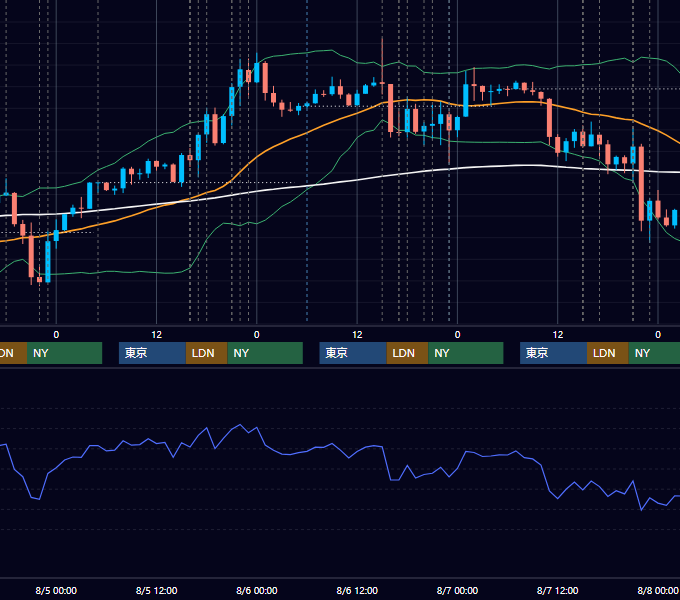Click the 8/5 12:00 date label
This screenshot has width=680, height=600.
click(157, 590)
